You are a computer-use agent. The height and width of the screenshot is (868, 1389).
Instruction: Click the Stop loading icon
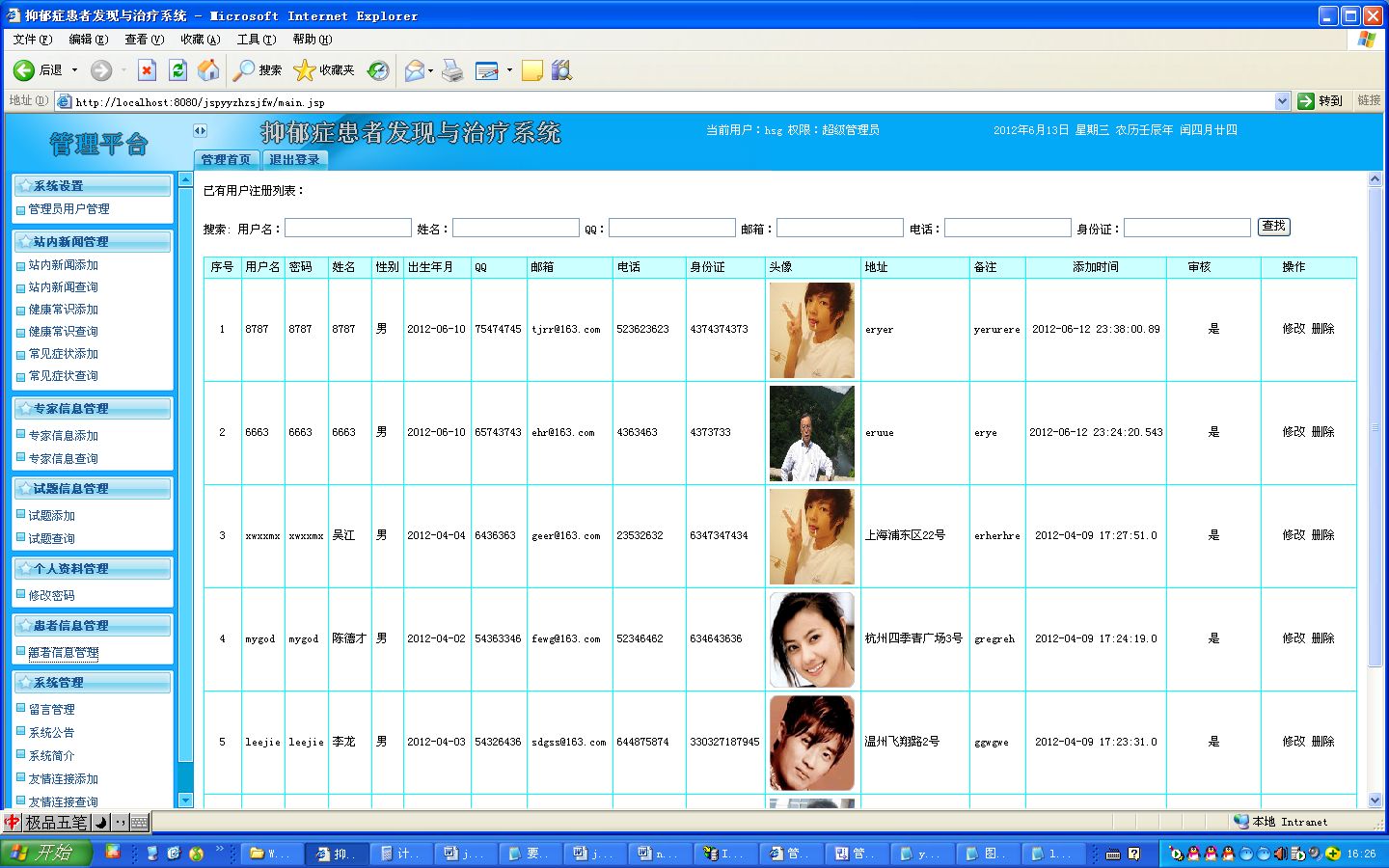pos(147,70)
